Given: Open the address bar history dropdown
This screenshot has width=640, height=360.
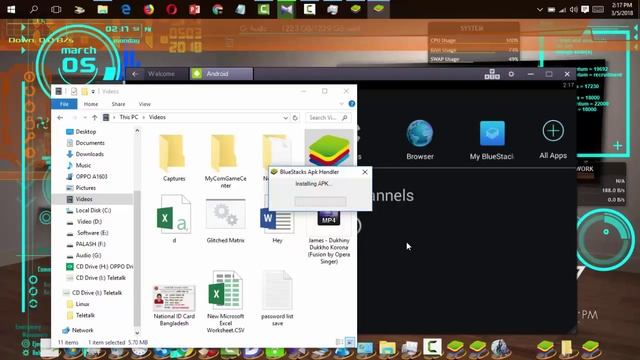Looking at the screenshot, I should click(x=285, y=118).
